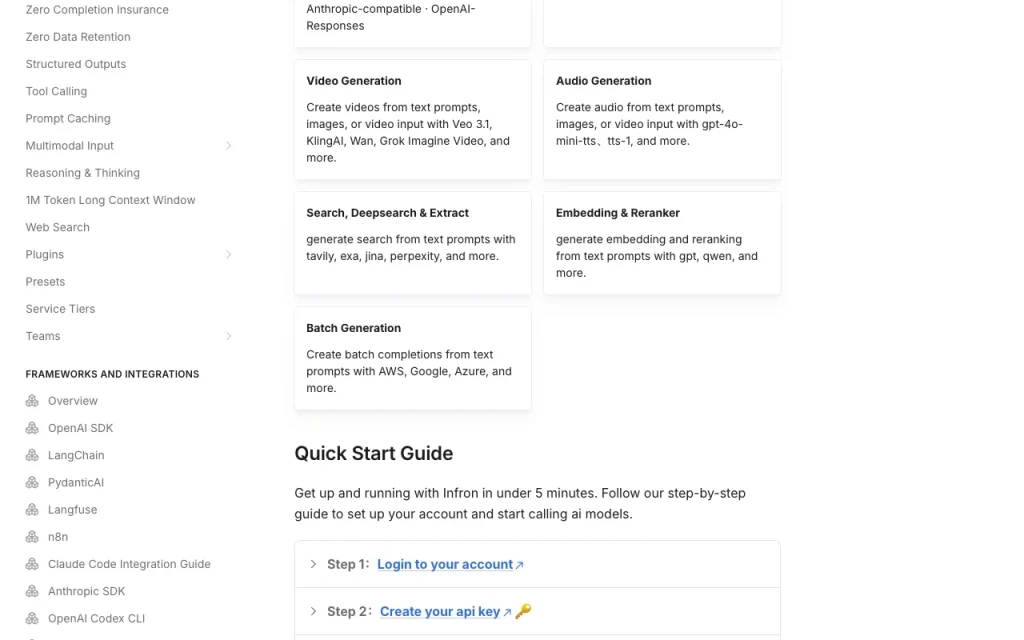Image resolution: width=1024 pixels, height=640 pixels.
Task: Open Claude Code Integration Guide
Action: click(129, 564)
